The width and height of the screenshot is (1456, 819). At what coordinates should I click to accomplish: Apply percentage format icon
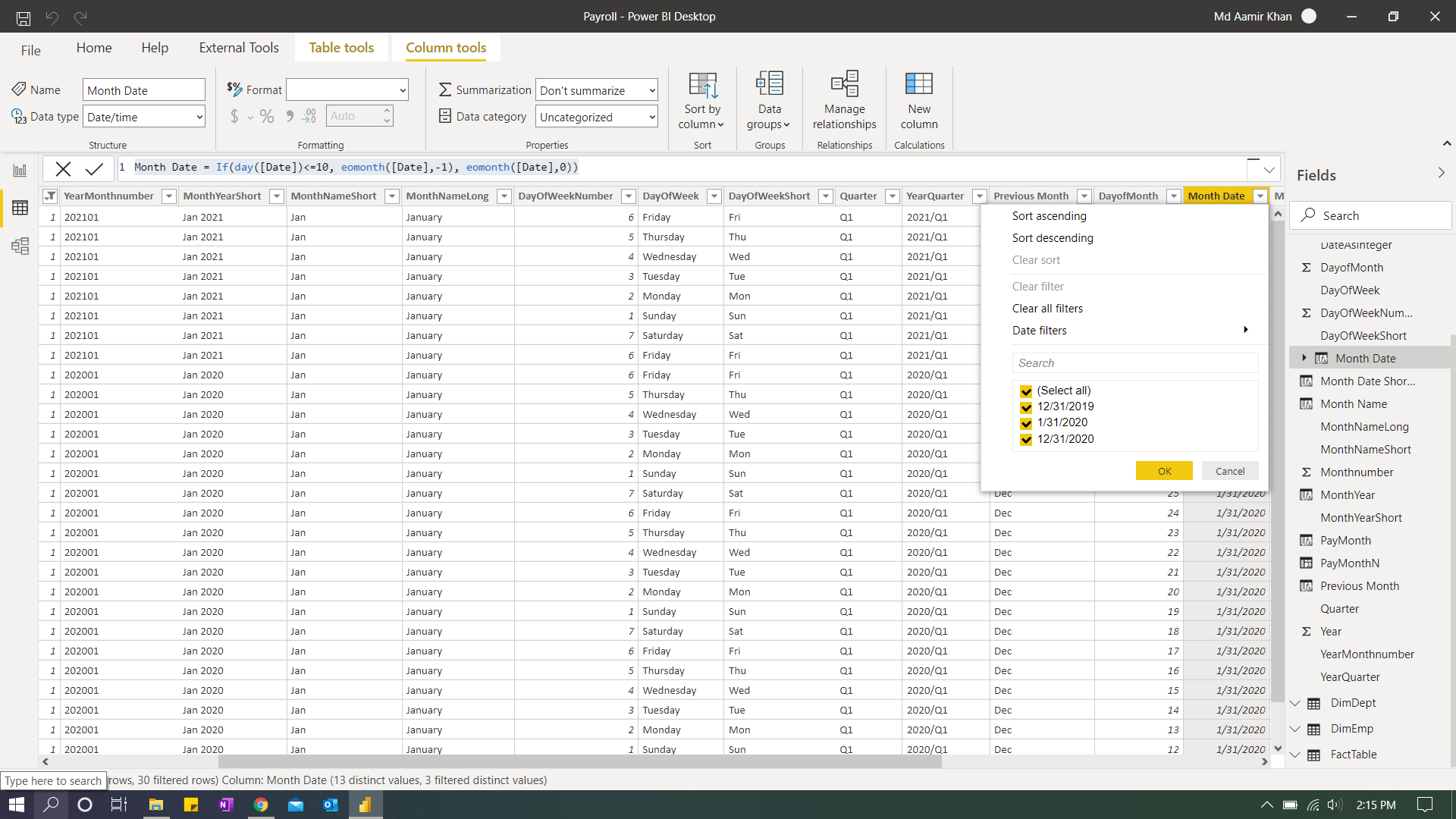point(267,116)
